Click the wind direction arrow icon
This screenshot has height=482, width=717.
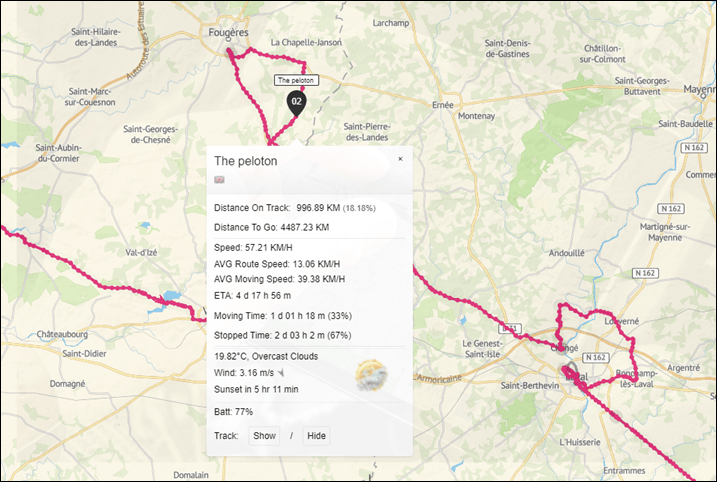click(281, 373)
